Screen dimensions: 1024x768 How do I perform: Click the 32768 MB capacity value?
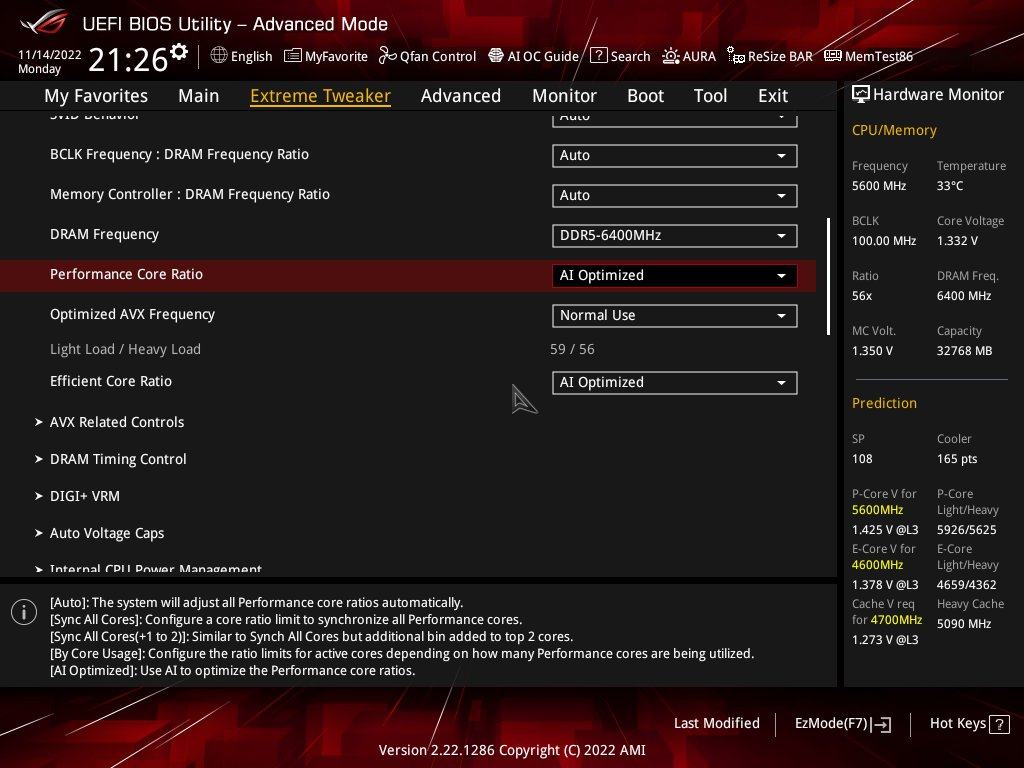point(965,351)
